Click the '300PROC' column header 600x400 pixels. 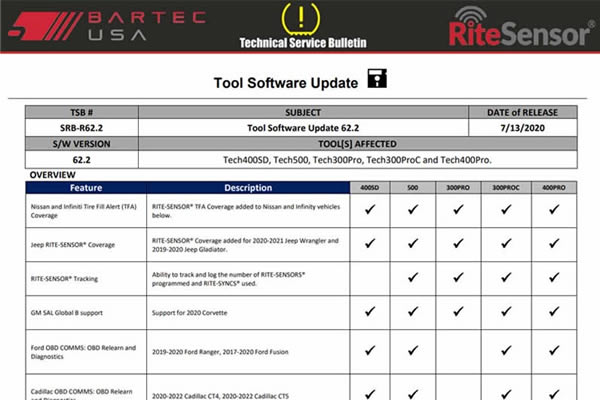pyautogui.click(x=506, y=188)
